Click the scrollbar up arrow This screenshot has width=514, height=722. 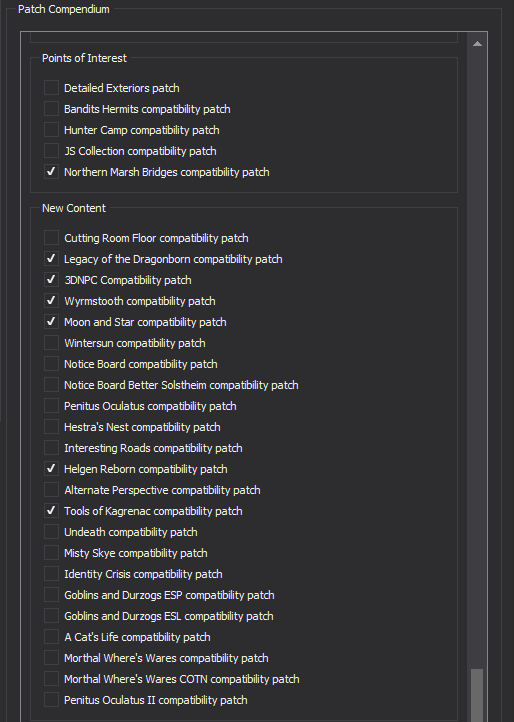coord(477,43)
